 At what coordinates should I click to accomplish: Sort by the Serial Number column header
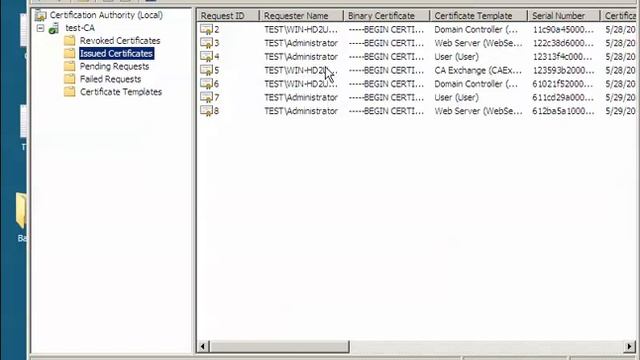(564, 16)
